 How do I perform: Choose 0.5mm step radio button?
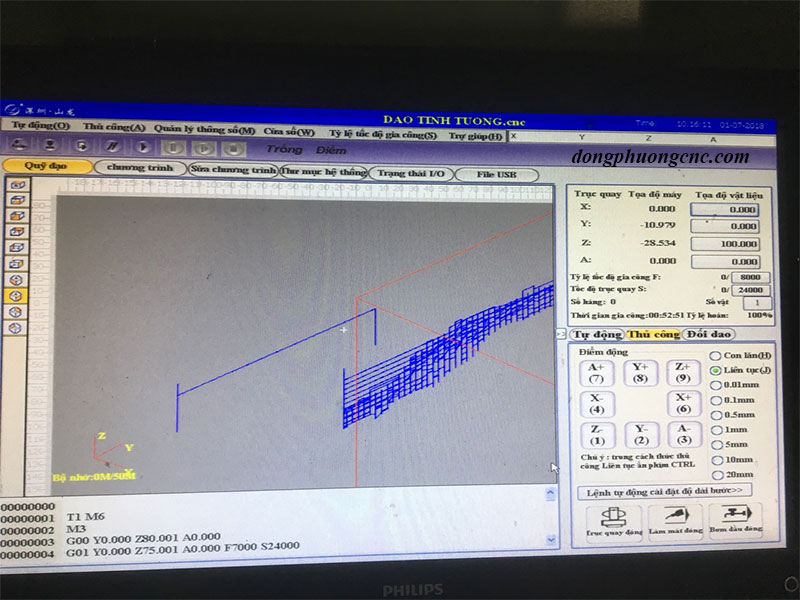[733, 415]
